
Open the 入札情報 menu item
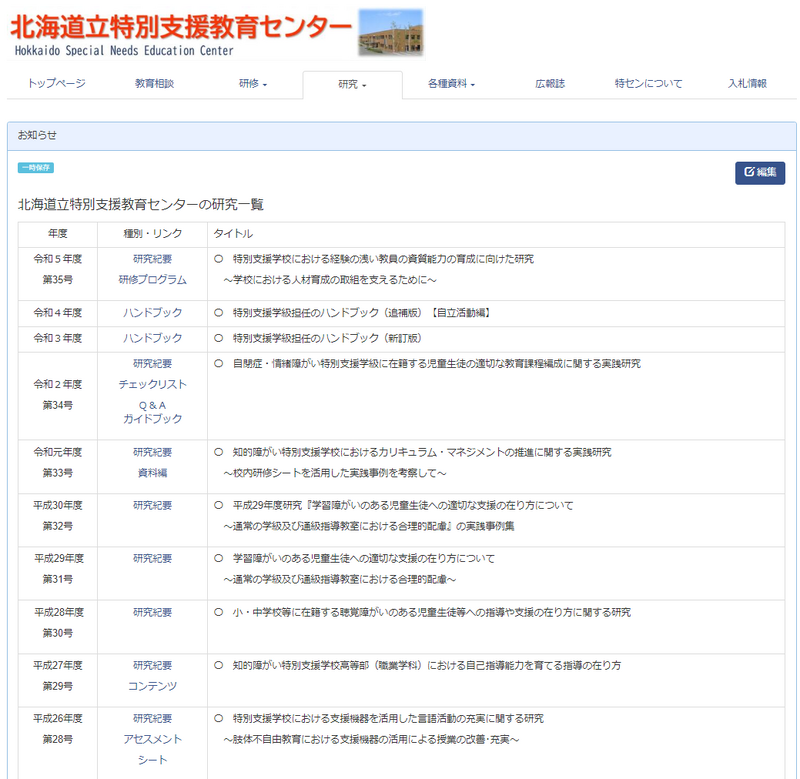click(x=747, y=84)
